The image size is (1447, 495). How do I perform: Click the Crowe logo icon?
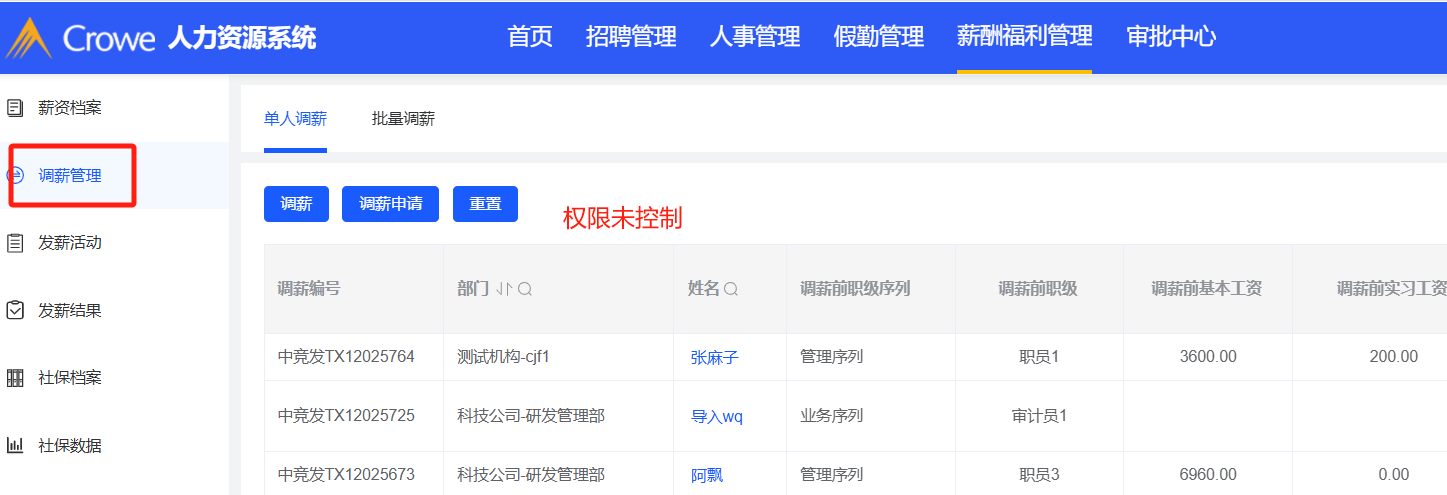coord(28,38)
